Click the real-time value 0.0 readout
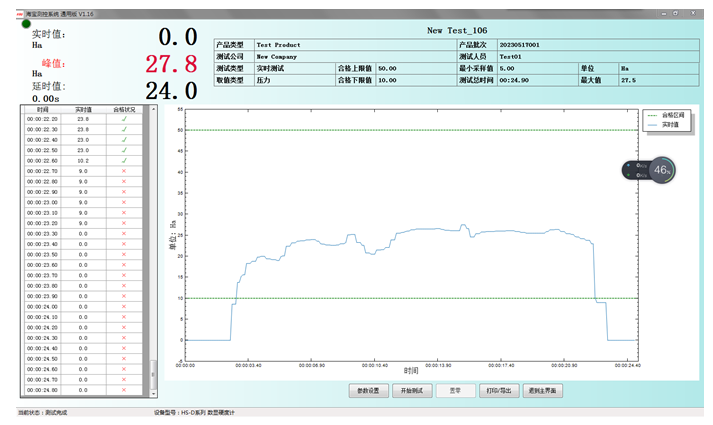Image resolution: width=713 pixels, height=425 pixels. point(178,37)
